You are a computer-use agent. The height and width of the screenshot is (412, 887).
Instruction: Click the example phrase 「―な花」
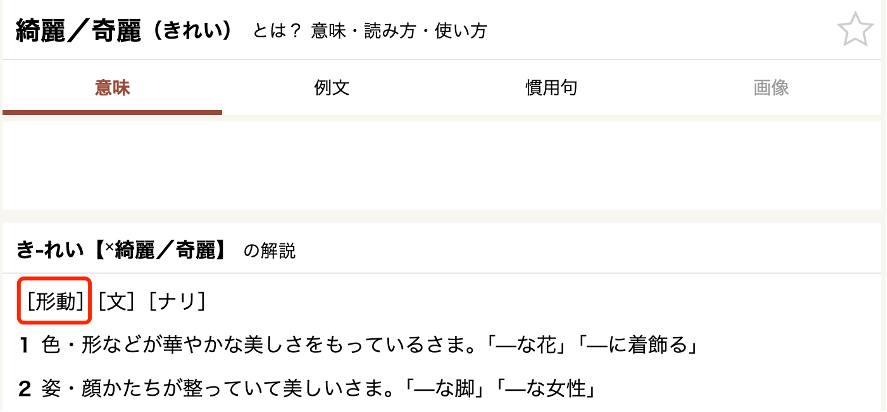525,345
